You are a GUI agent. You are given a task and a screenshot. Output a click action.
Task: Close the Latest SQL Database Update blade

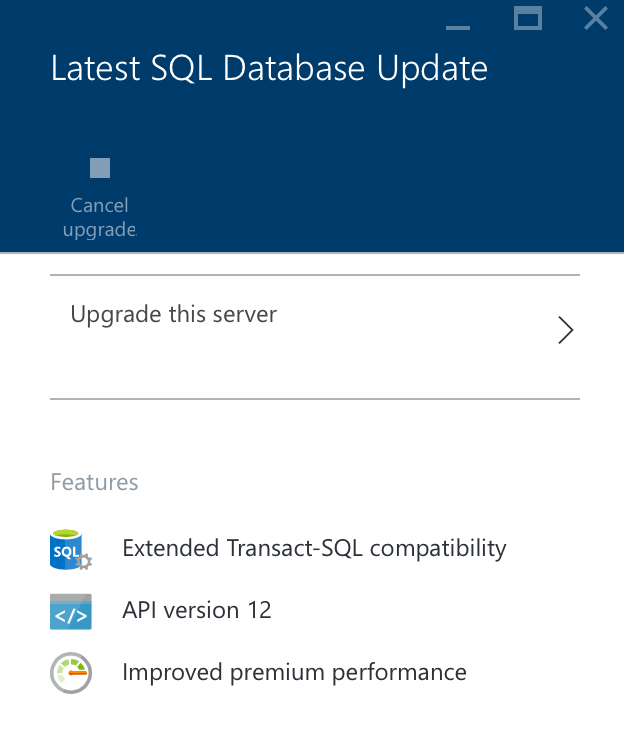tap(596, 18)
